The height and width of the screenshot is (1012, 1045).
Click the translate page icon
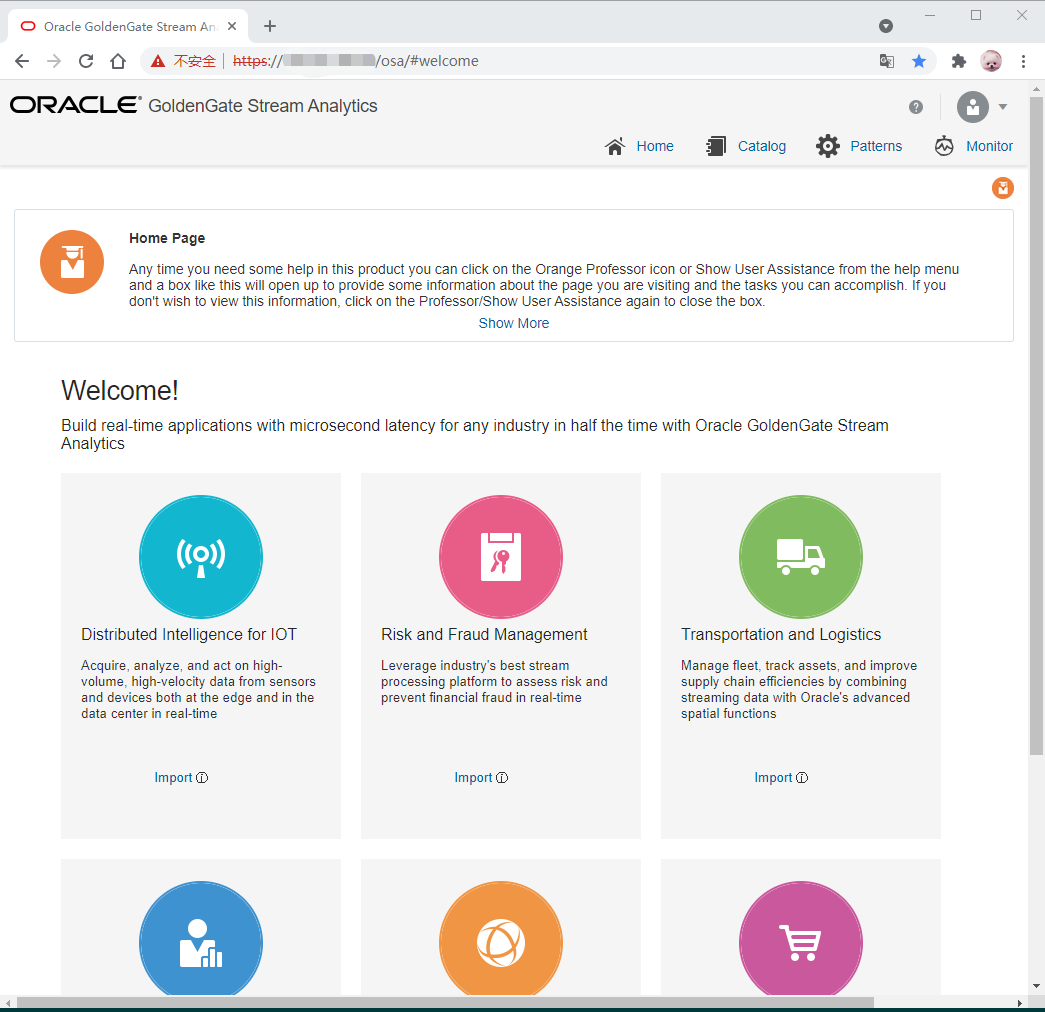pos(886,61)
